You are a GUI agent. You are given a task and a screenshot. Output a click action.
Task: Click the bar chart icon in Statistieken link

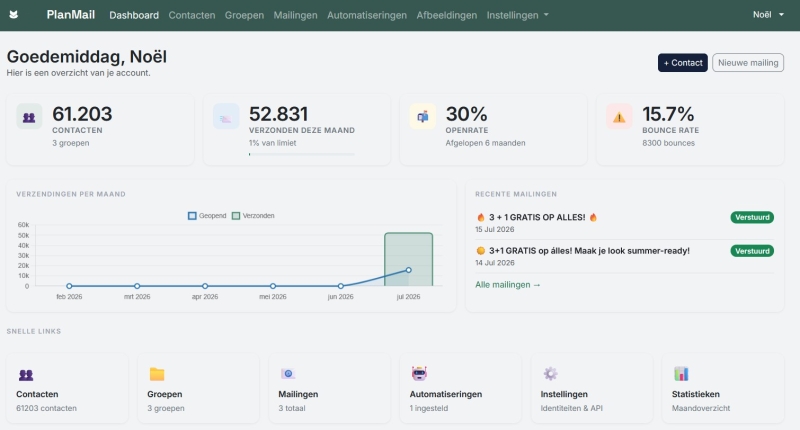681,373
